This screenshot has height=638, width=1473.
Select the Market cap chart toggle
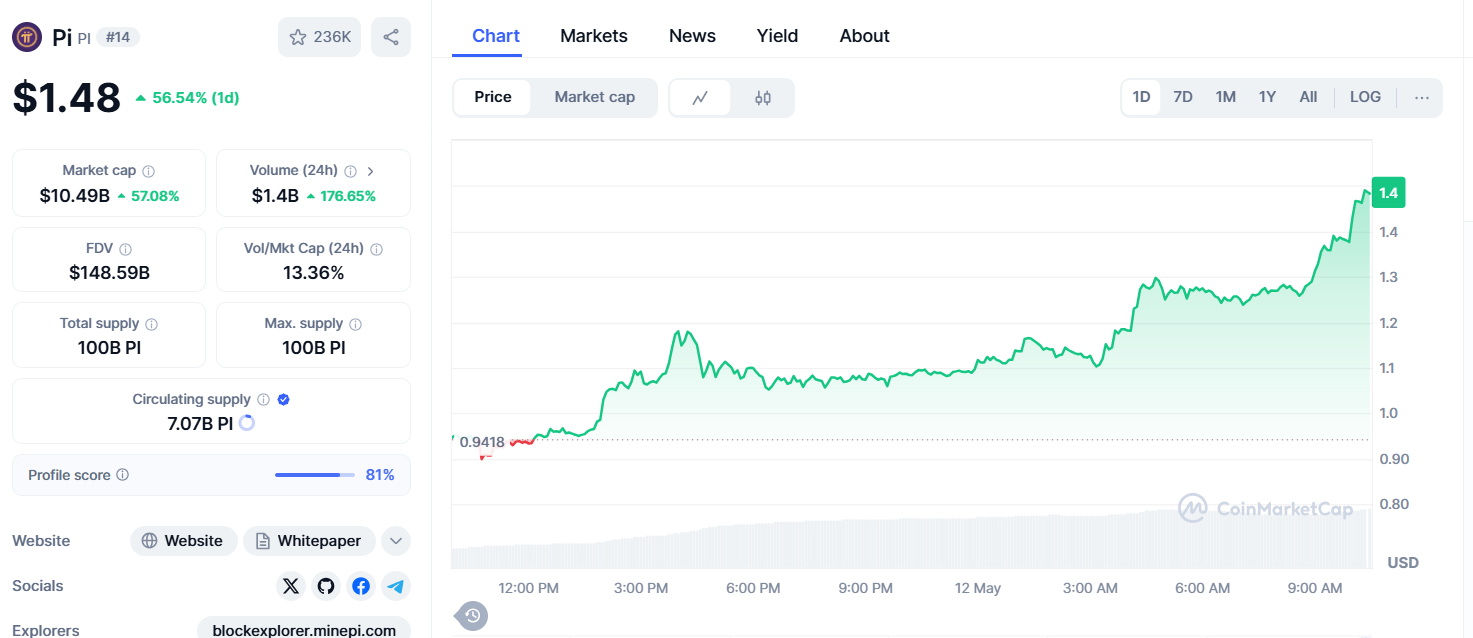point(595,97)
